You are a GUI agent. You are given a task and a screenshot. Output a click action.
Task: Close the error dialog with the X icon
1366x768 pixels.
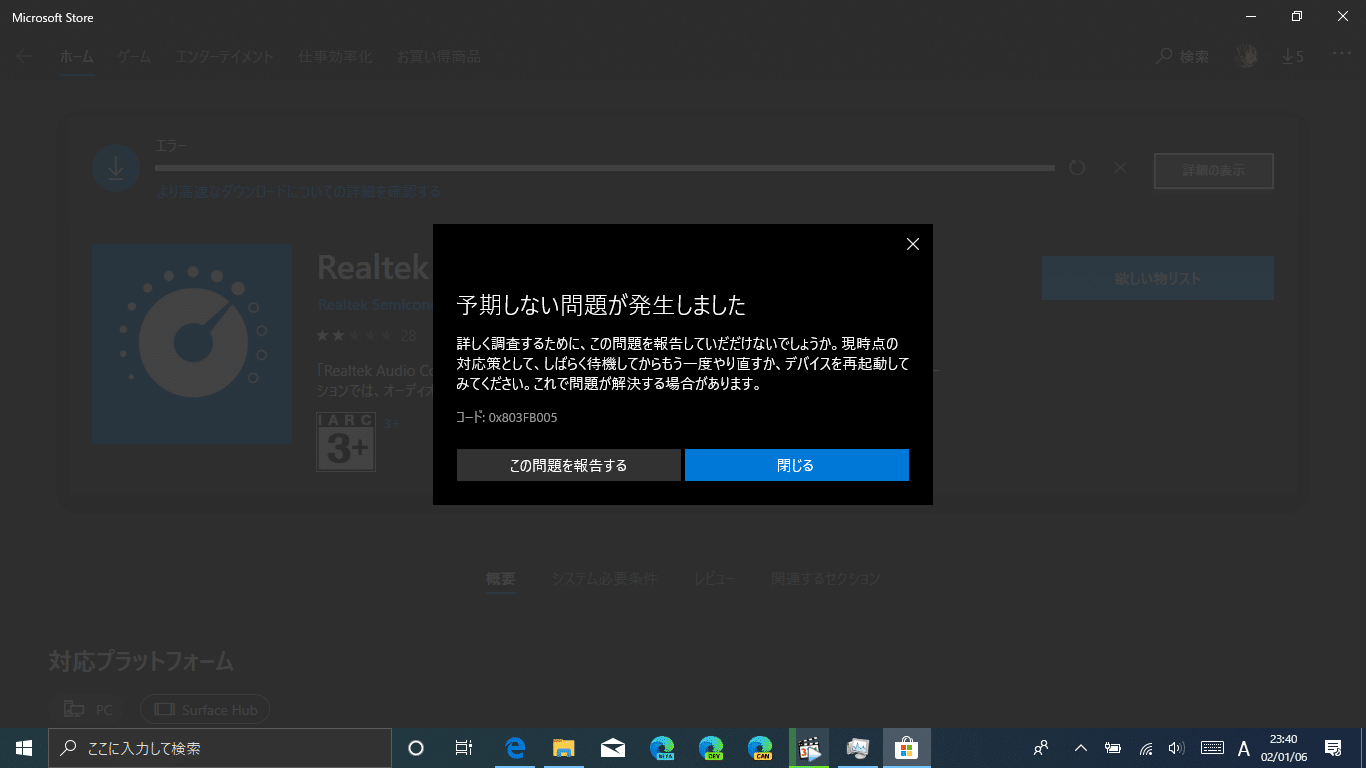[x=912, y=244]
